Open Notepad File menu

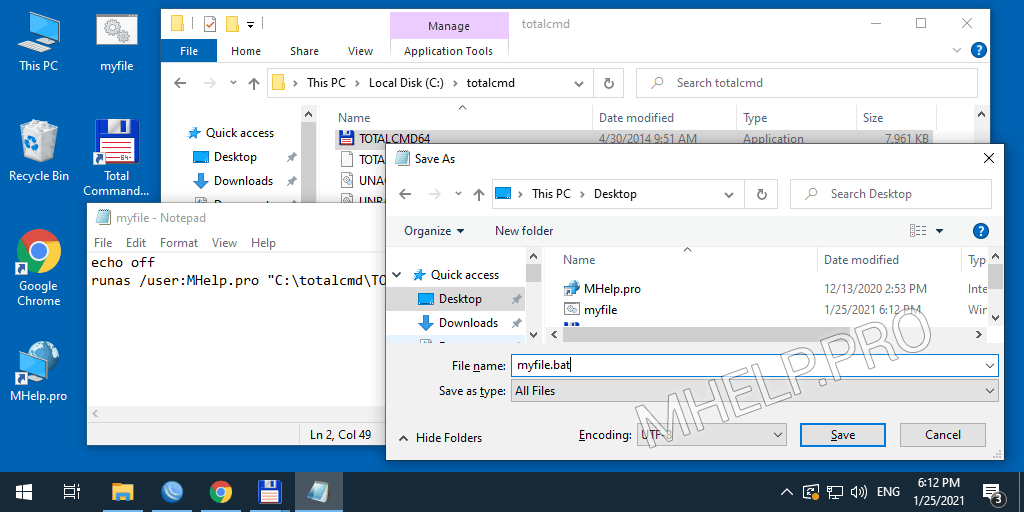(x=103, y=242)
